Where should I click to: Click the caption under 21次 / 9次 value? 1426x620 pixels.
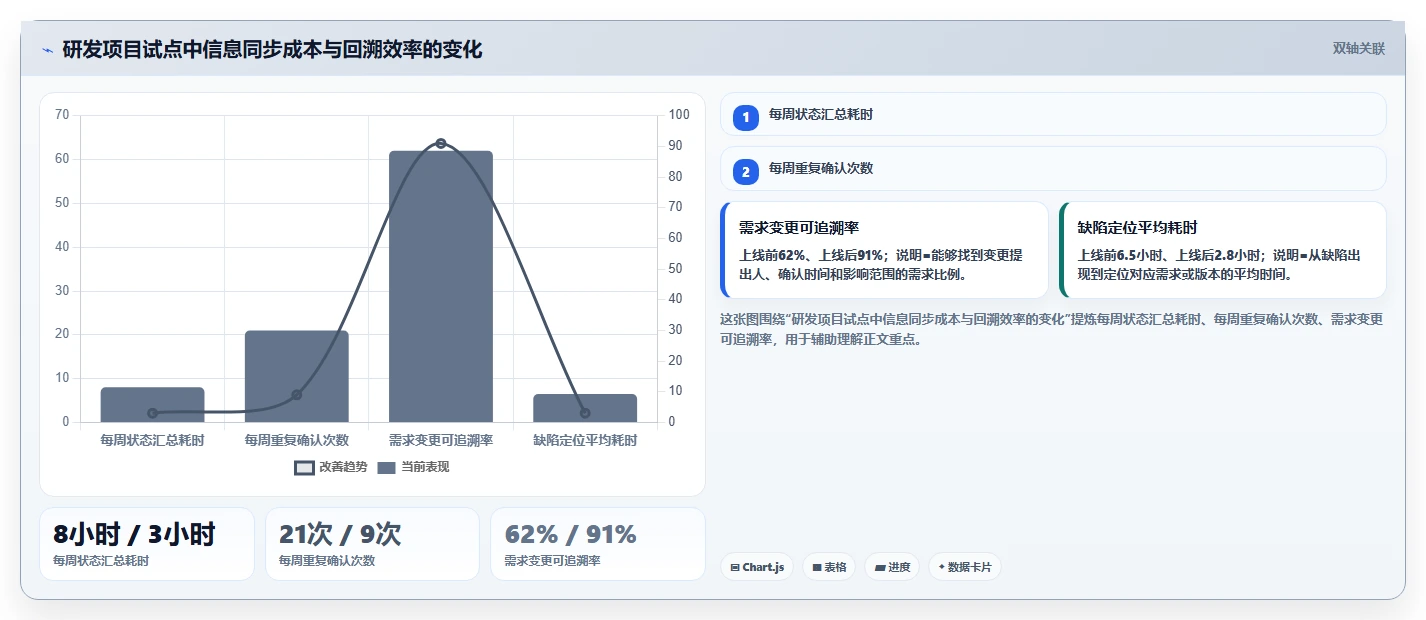327,561
